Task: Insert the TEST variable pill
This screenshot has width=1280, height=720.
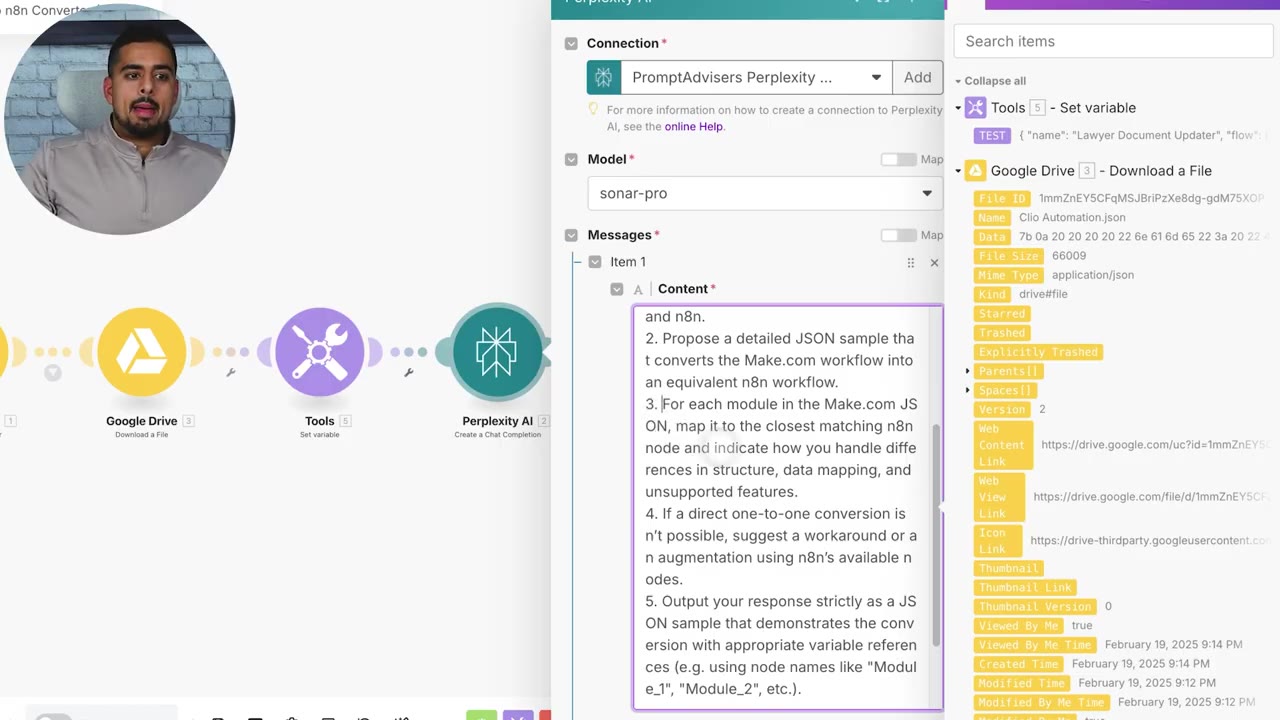Action: [x=992, y=136]
